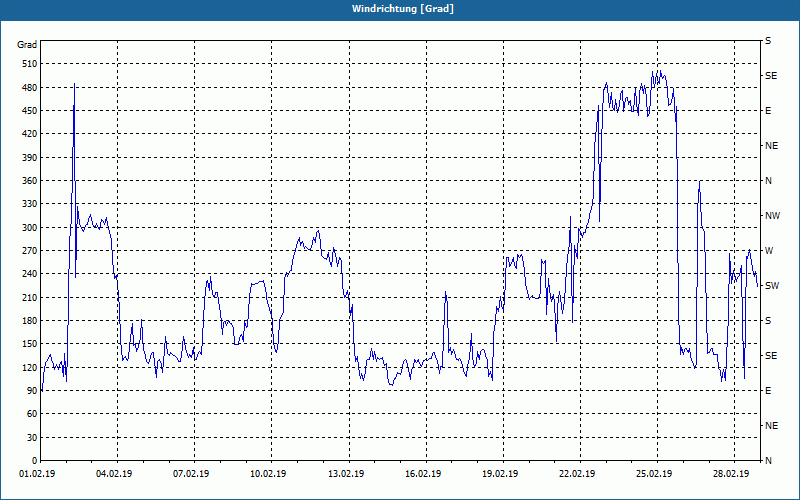Click the 'NW' compass label on right axis

(x=772, y=216)
